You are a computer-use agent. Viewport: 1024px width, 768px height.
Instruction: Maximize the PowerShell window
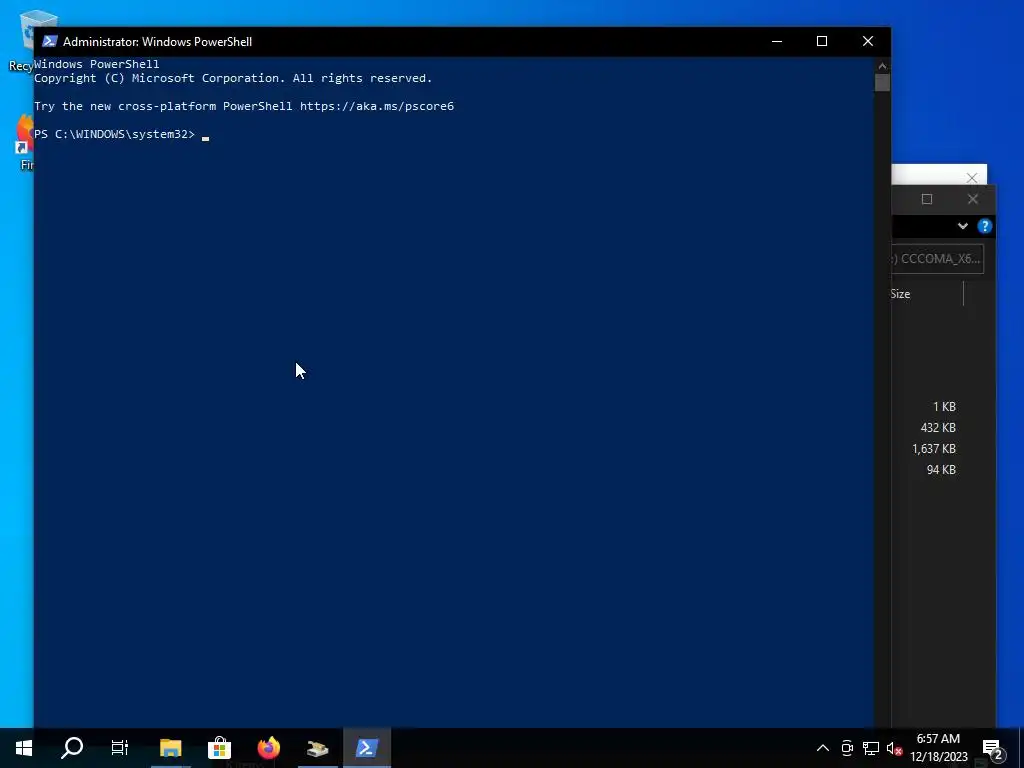[x=822, y=41]
